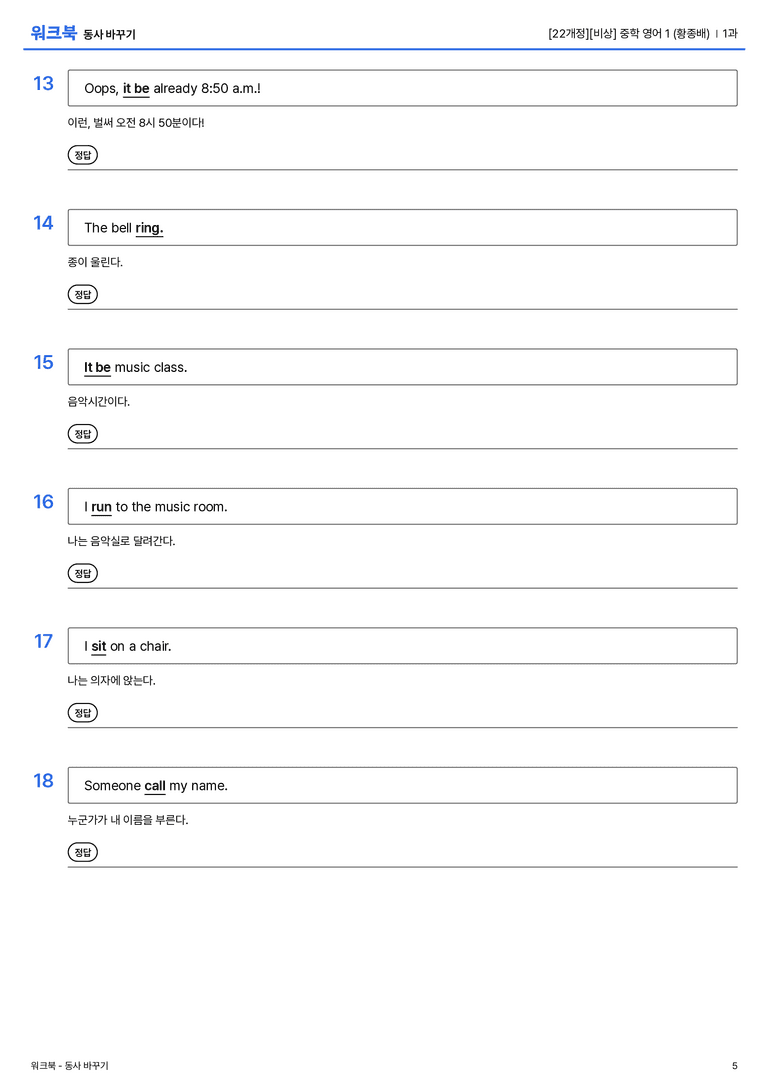Click the 정답 badge under question 16

tap(82, 573)
